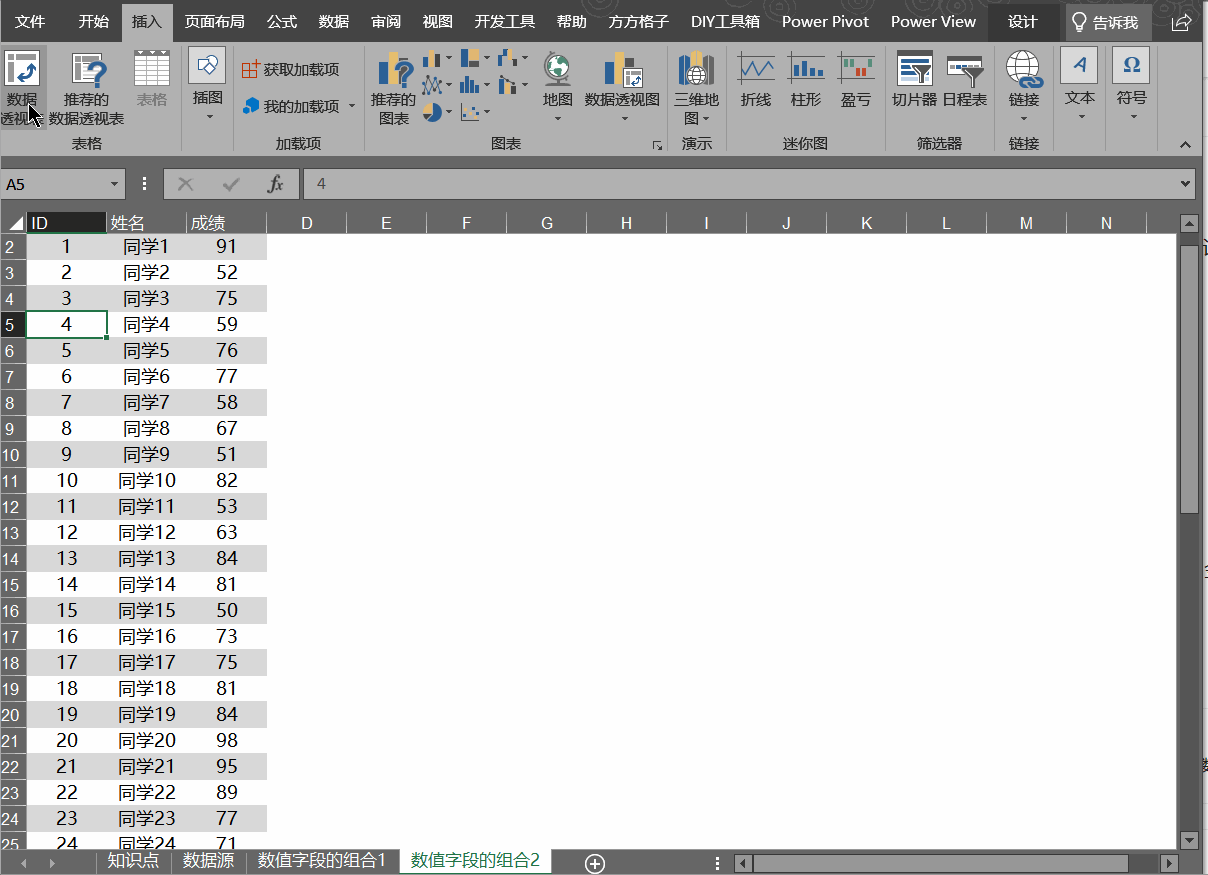Select row header 10

[x=12, y=455]
